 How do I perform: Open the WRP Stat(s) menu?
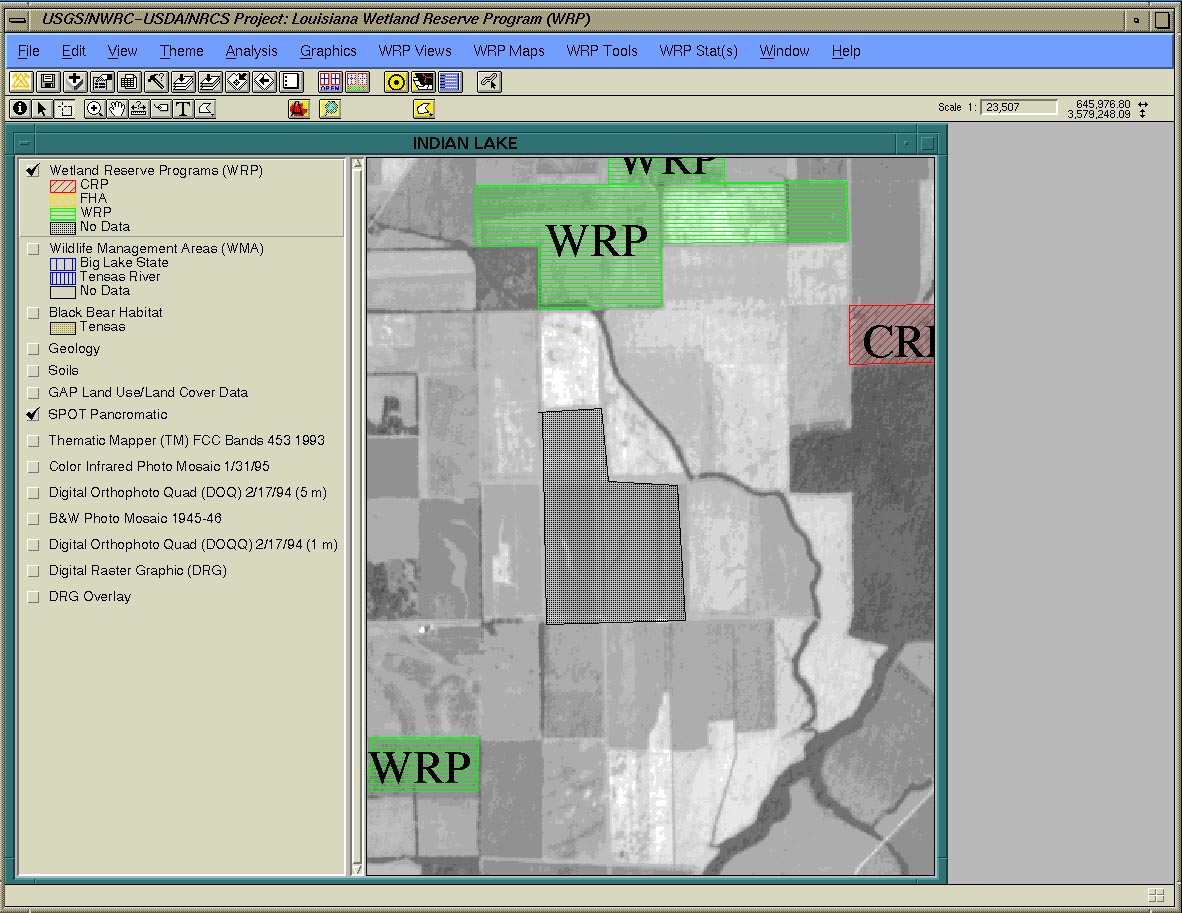pyautogui.click(x=698, y=51)
